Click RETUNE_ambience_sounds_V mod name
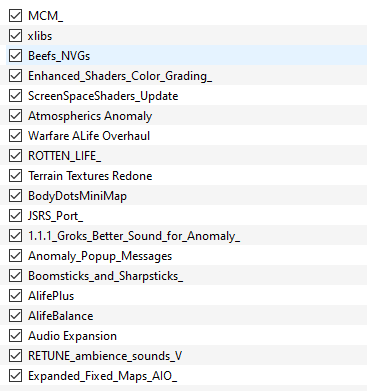The width and height of the screenshot is (367, 391). 105,356
